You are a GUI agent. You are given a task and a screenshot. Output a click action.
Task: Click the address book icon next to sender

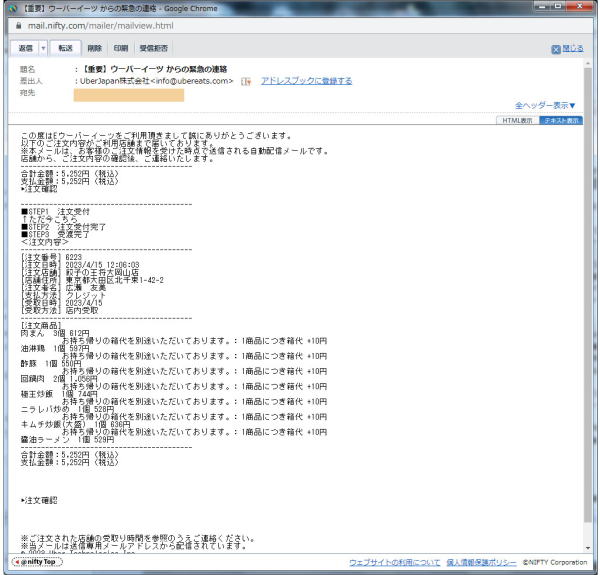click(x=246, y=81)
